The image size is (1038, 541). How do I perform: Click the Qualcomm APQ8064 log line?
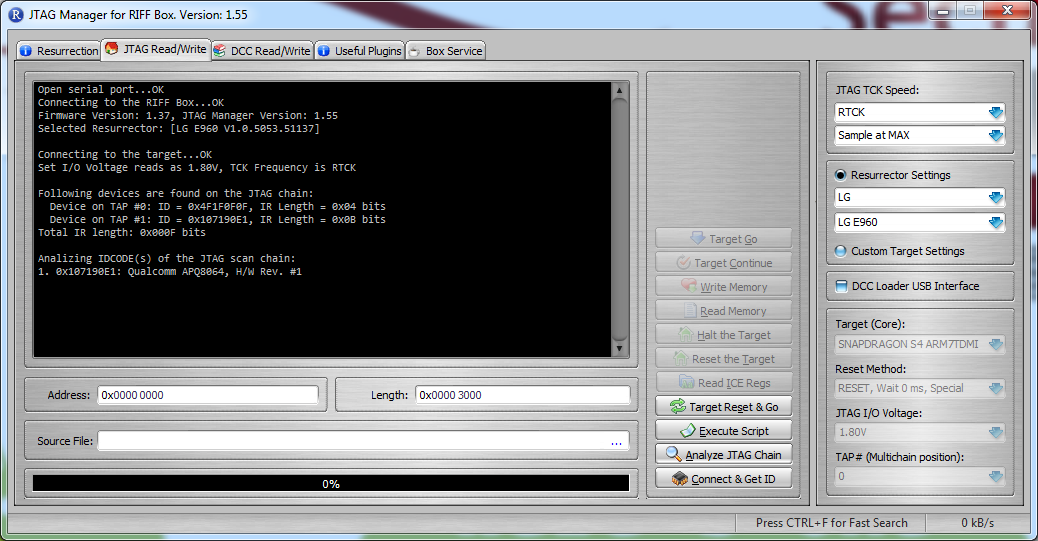pos(169,271)
